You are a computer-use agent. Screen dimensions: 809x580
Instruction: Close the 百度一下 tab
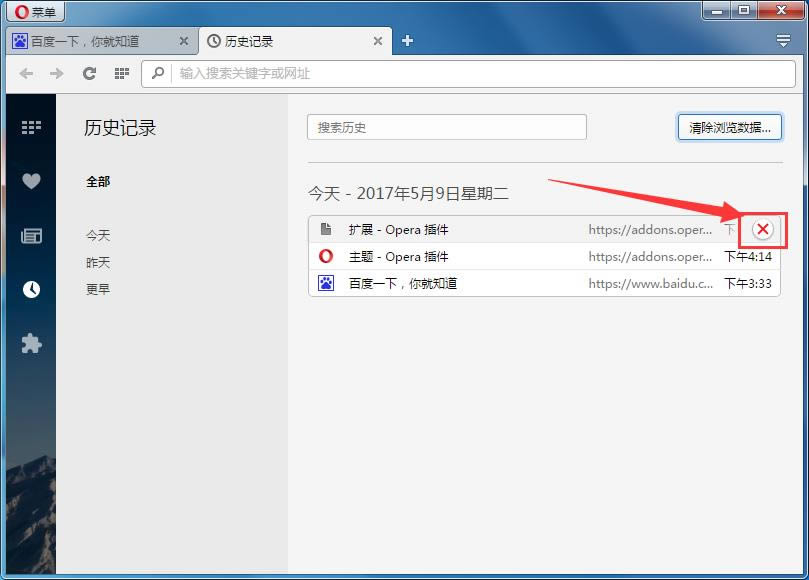pos(184,41)
